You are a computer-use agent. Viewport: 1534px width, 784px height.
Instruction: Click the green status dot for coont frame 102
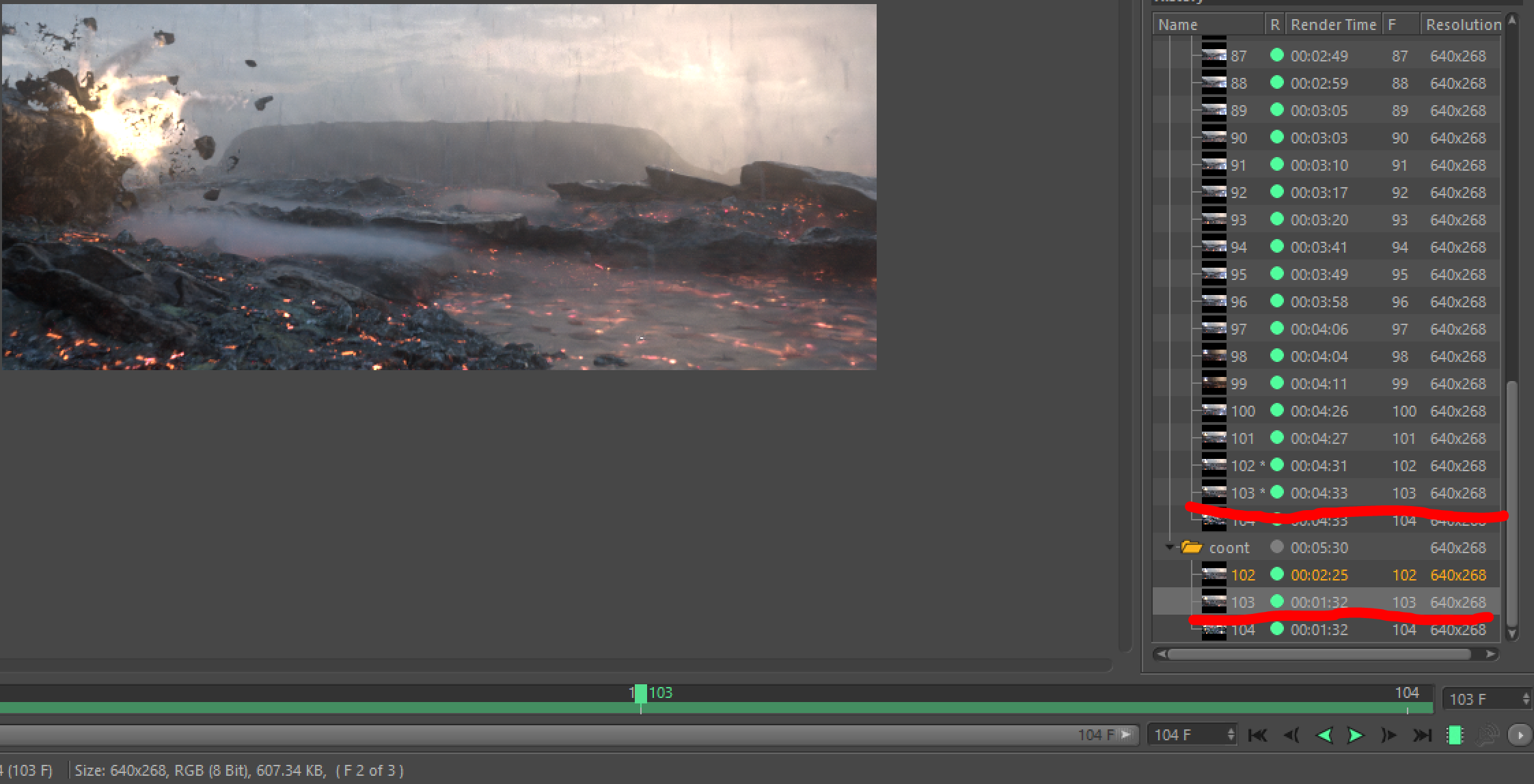pyautogui.click(x=1276, y=574)
